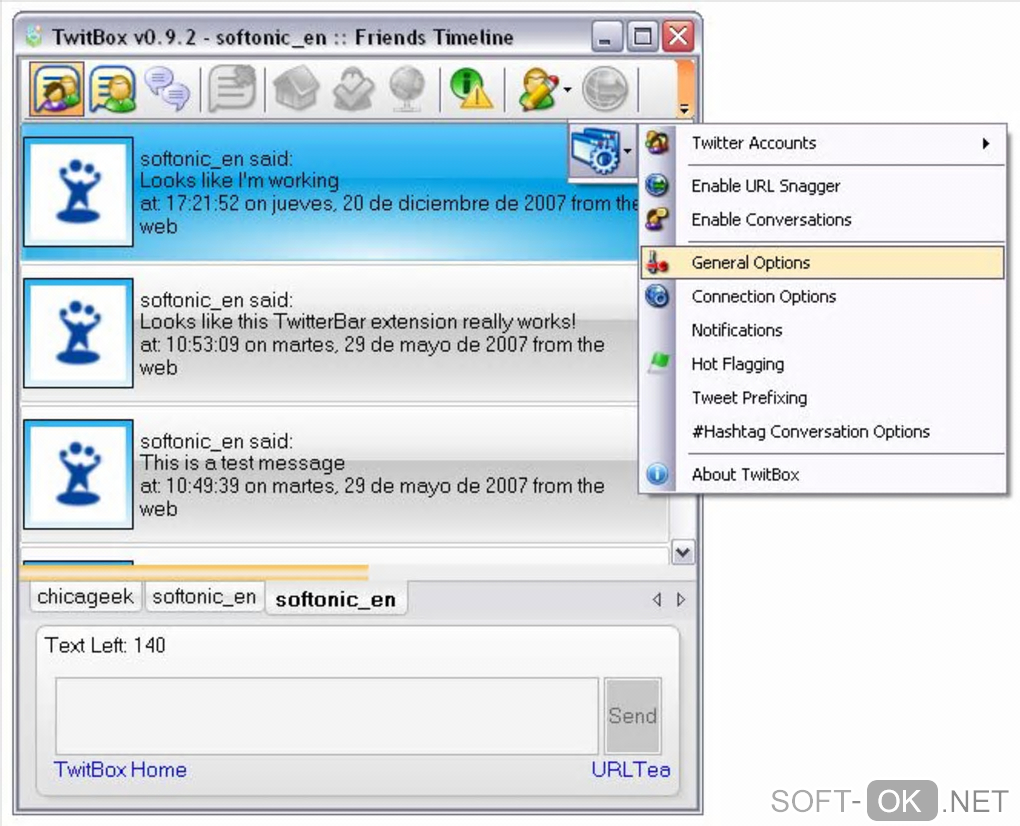The image size is (1020, 826).
Task: Open General Options
Action: [823, 263]
